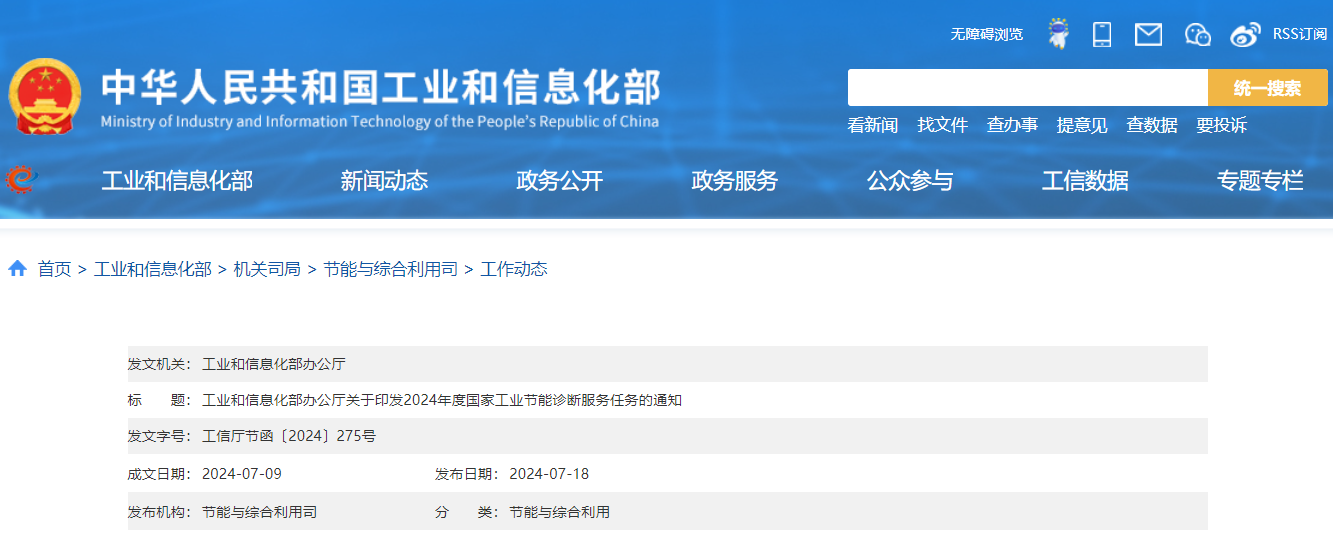Click the Weibo icon
The image size is (1333, 554).
(x=1245, y=34)
